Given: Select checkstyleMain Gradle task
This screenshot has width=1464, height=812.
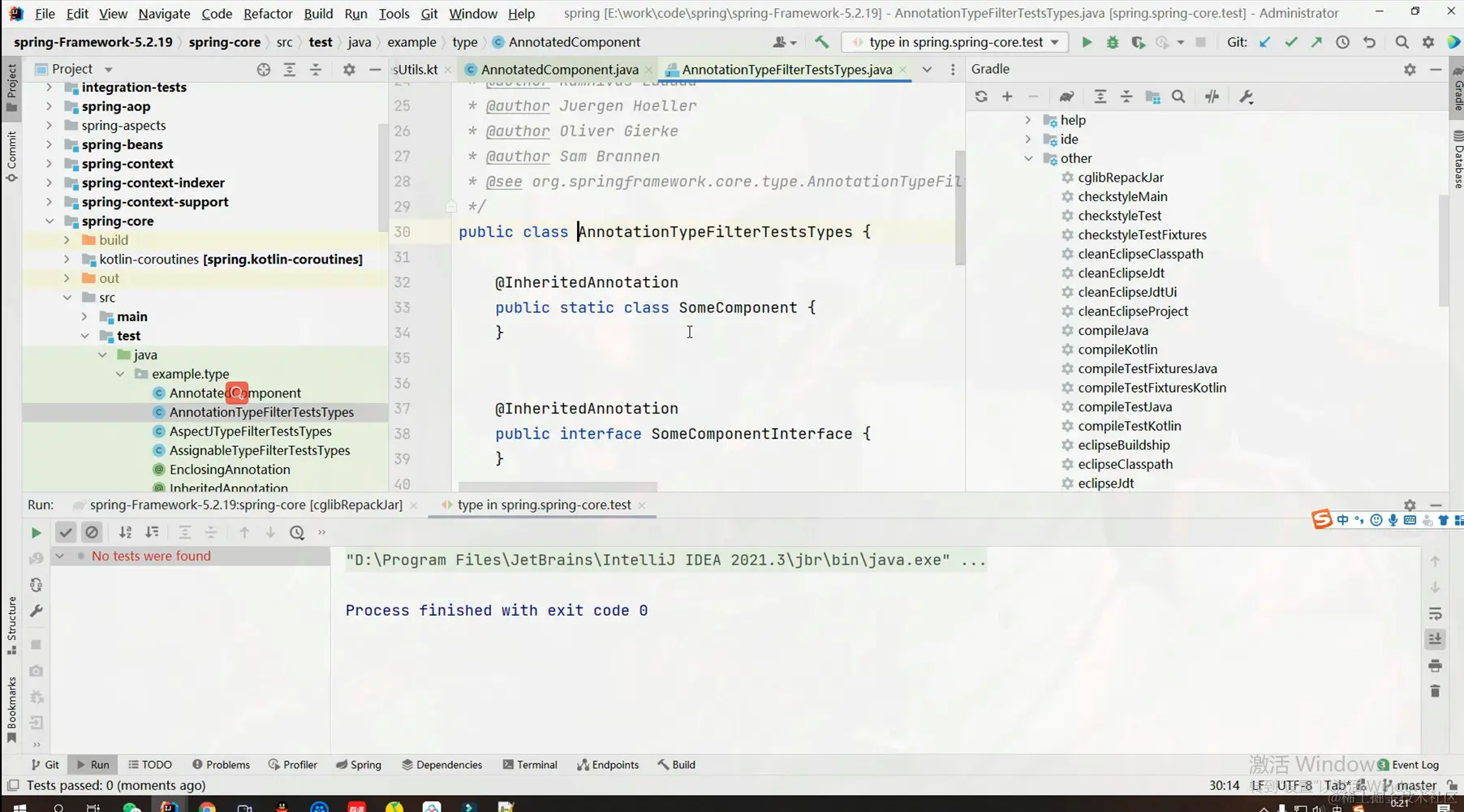Looking at the screenshot, I should [x=1122, y=196].
